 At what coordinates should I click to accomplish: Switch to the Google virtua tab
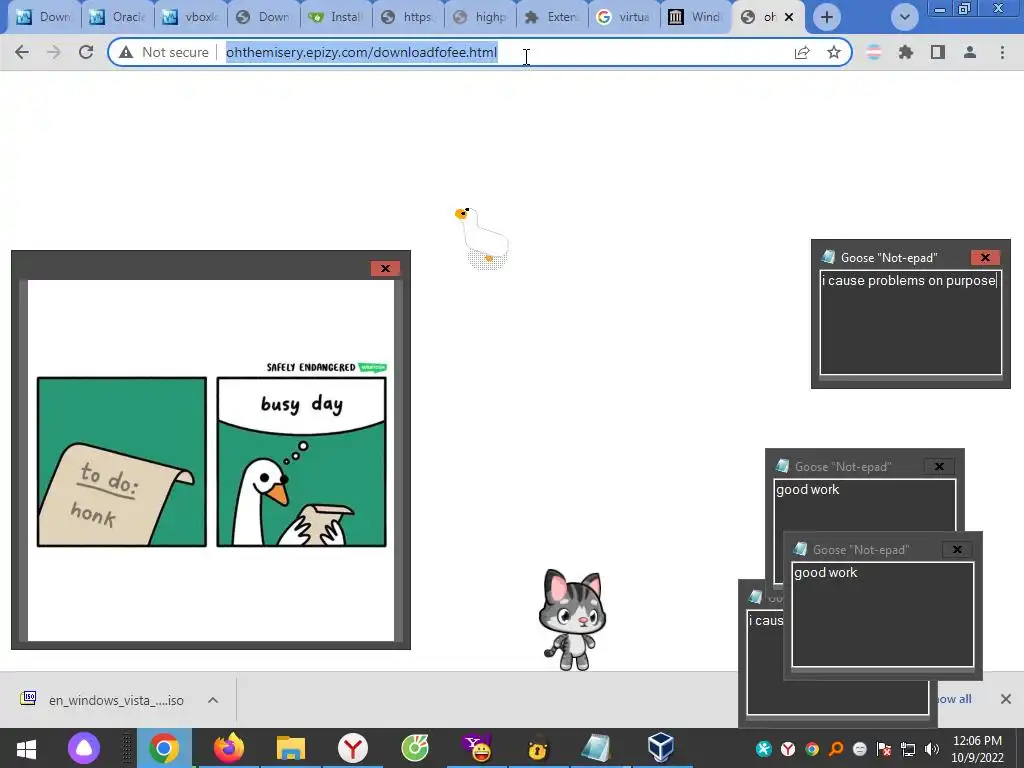(625, 17)
